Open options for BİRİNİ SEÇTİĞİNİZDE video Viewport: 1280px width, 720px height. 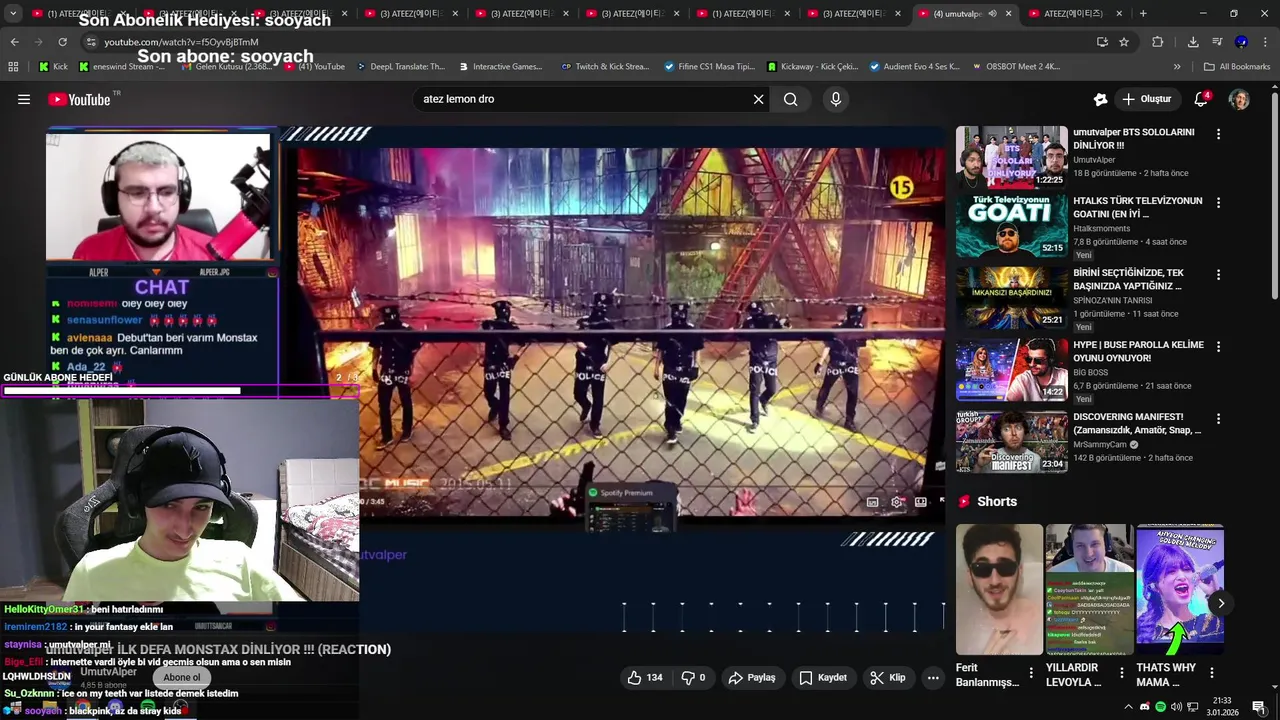tap(1218, 274)
